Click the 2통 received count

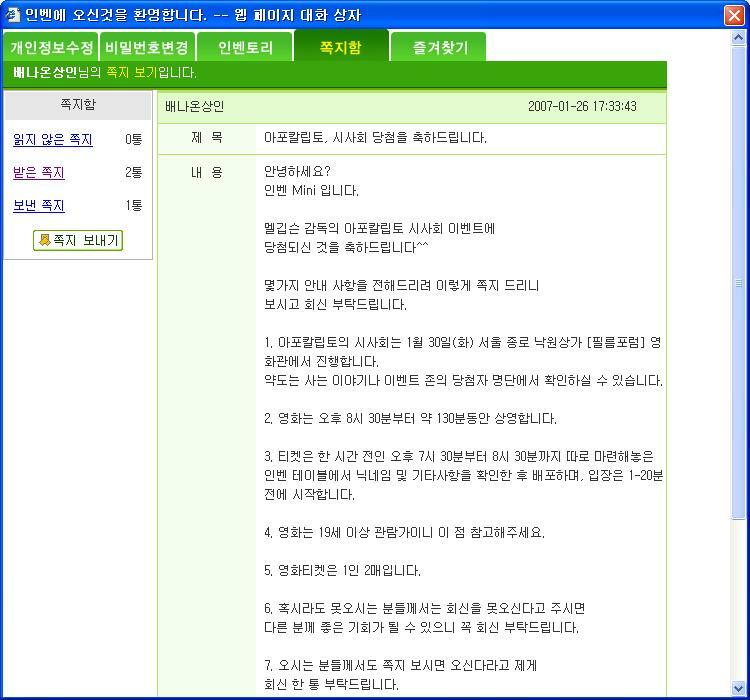click(x=133, y=172)
